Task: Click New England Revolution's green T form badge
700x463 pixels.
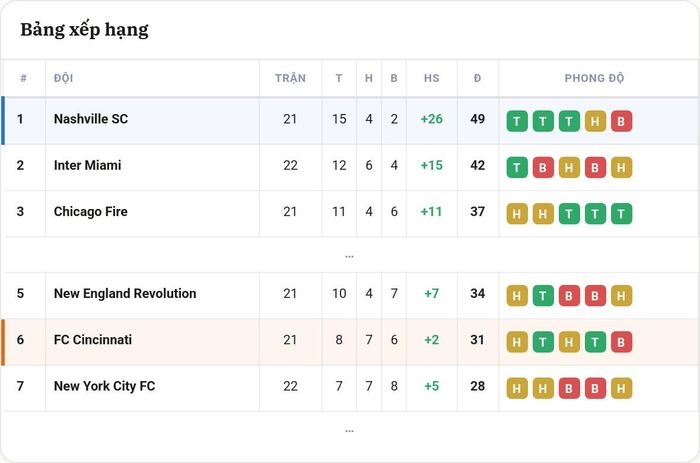Action: 543,296
